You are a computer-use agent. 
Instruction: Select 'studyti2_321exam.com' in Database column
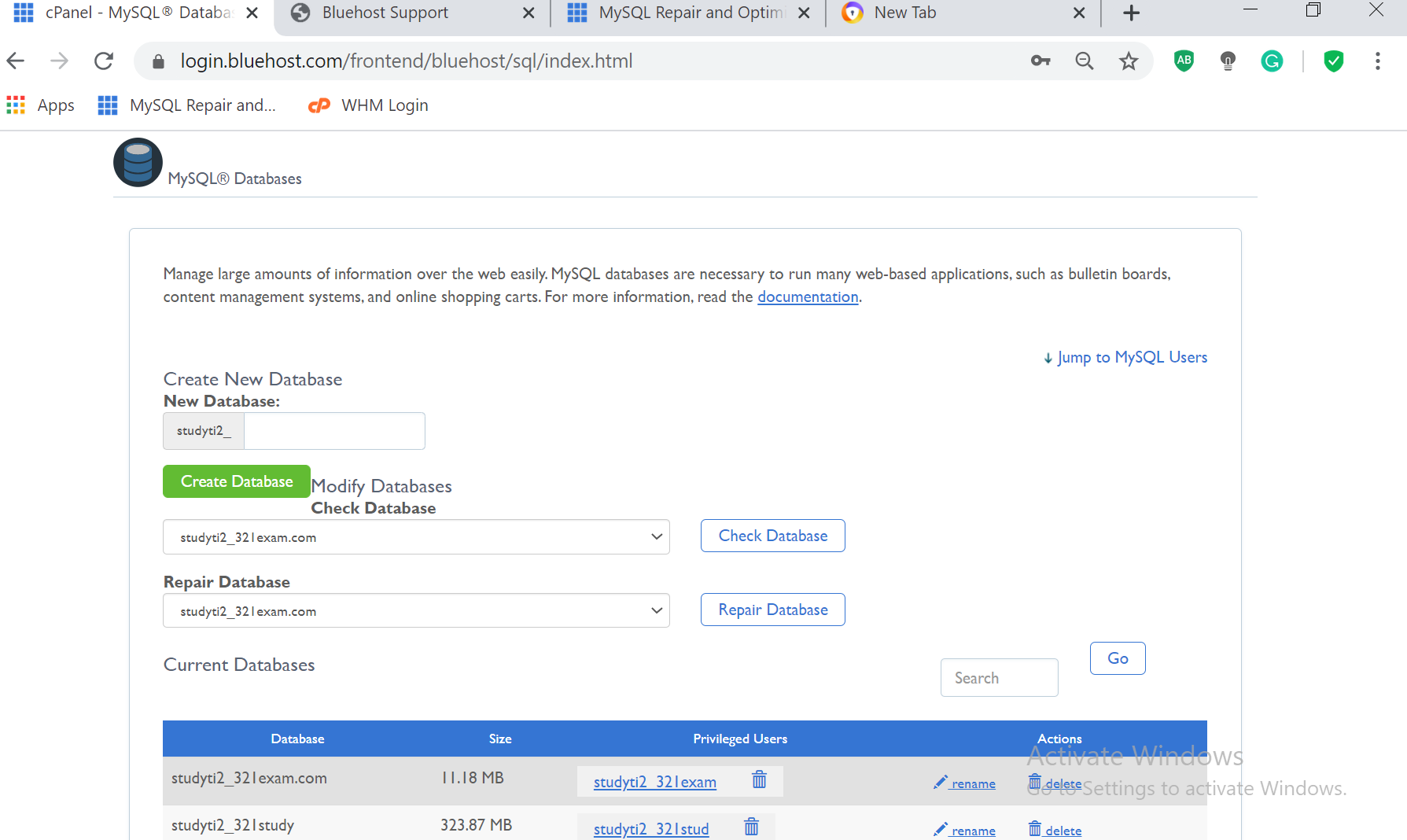(249, 779)
